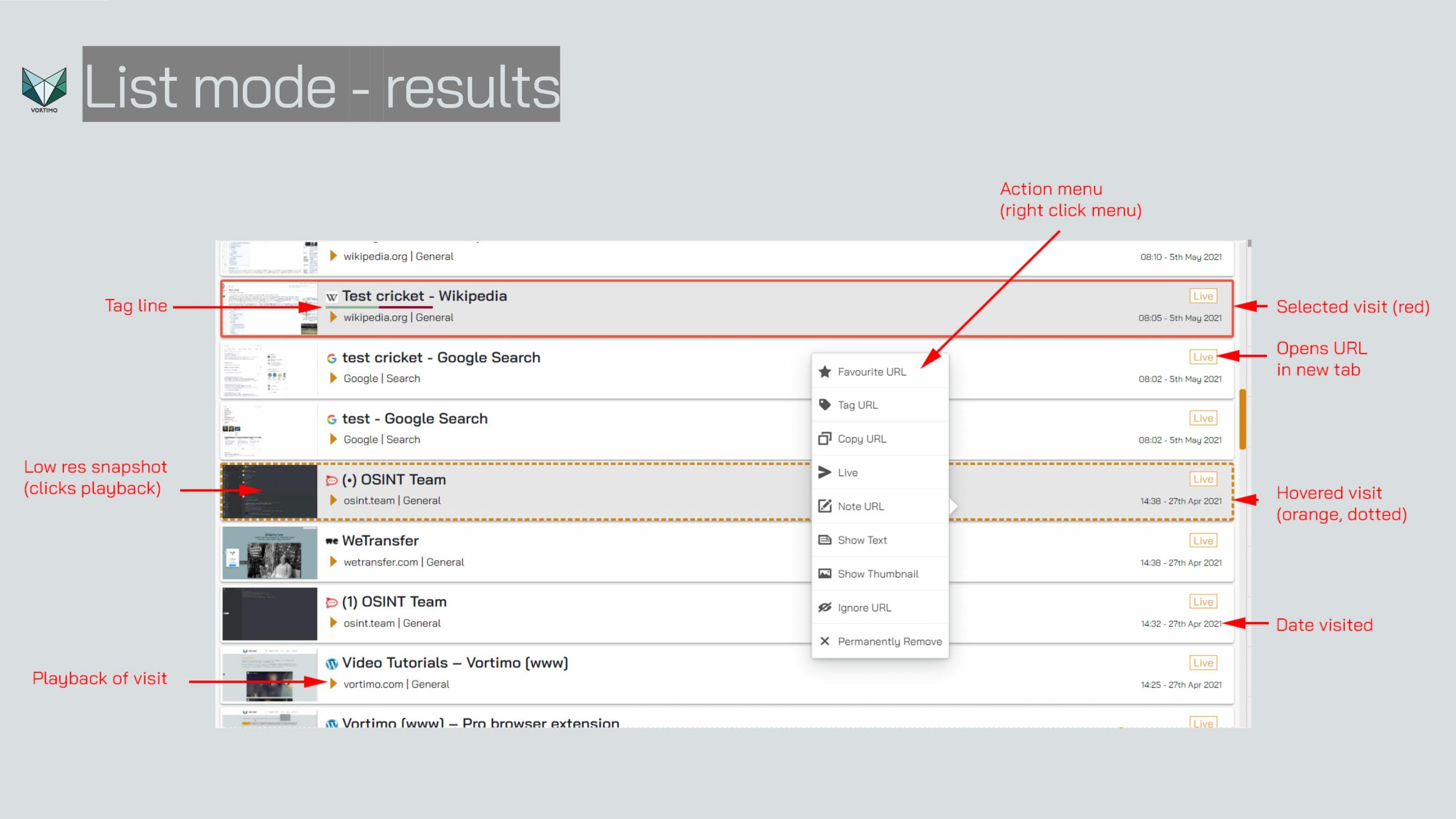Open WeTransfer via Live button
Screen dimensions: 1456x819
[1203, 540]
